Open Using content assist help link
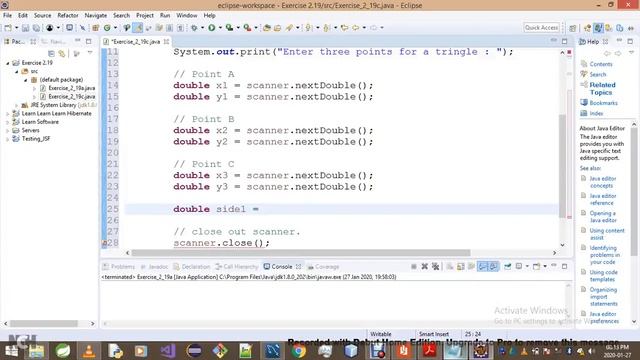640x360 pixels. [x=607, y=234]
